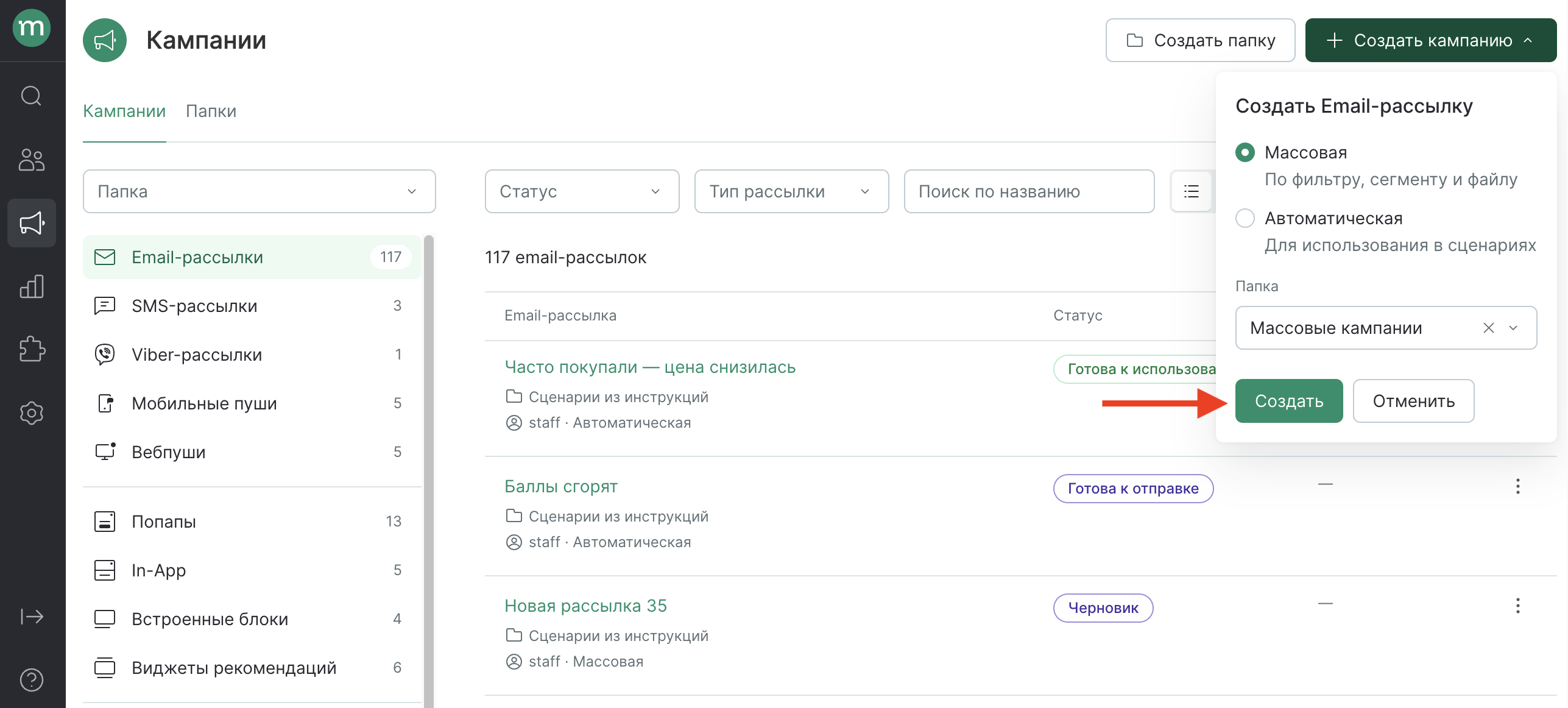Select Мобильные пуши in the channel list
1568x708 pixels.
[252, 403]
